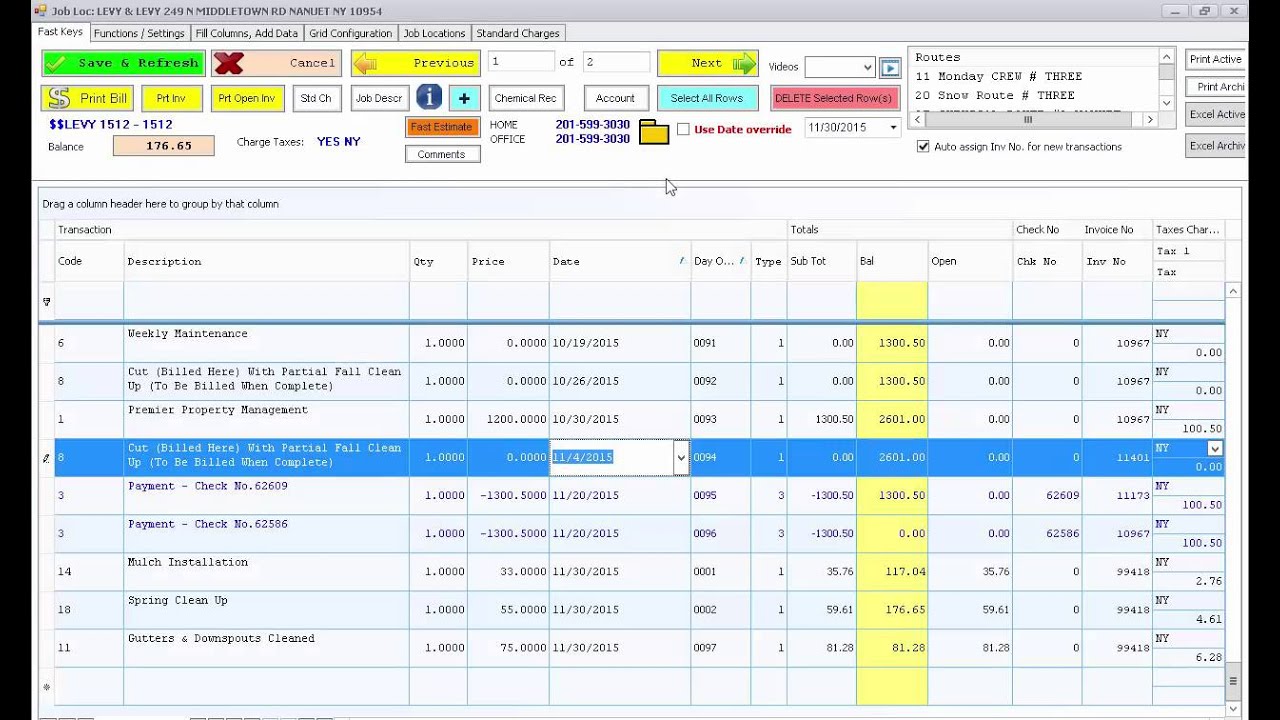Open the NY tax dropdown in selected row
1280x720 pixels.
(x=1215, y=449)
